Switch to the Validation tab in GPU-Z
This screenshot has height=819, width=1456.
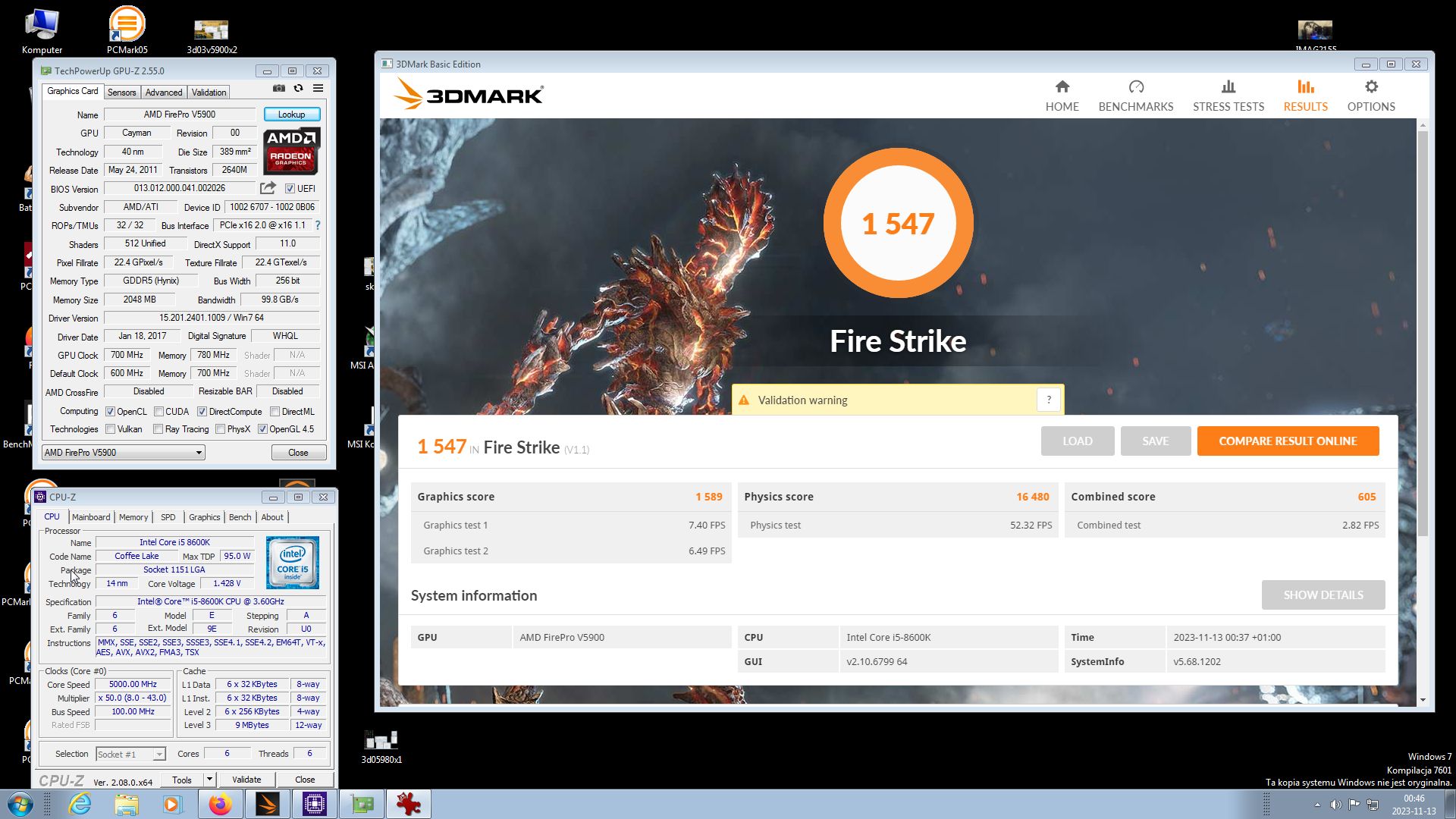pos(209,93)
